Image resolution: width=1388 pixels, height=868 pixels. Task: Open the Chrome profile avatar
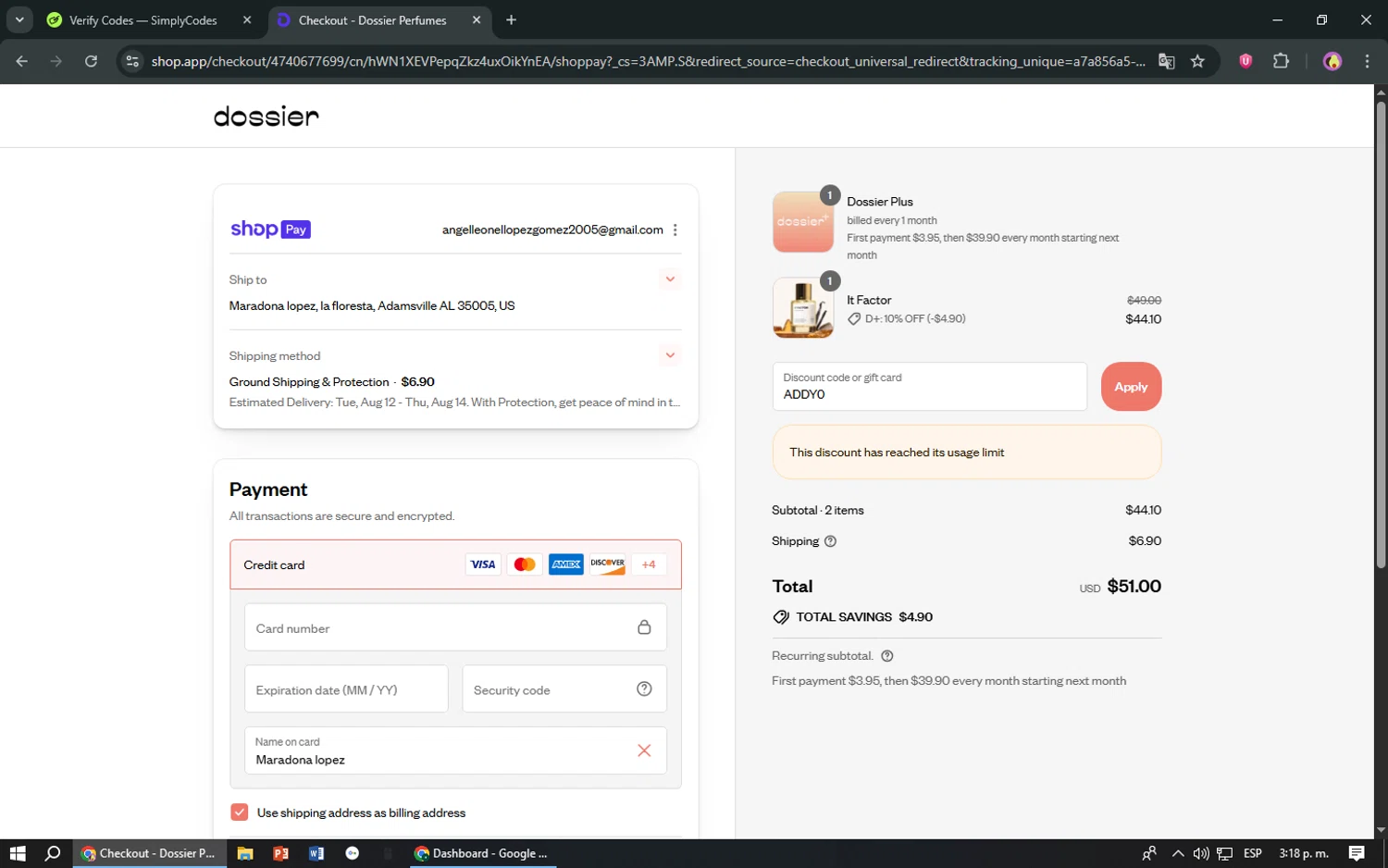point(1332,61)
